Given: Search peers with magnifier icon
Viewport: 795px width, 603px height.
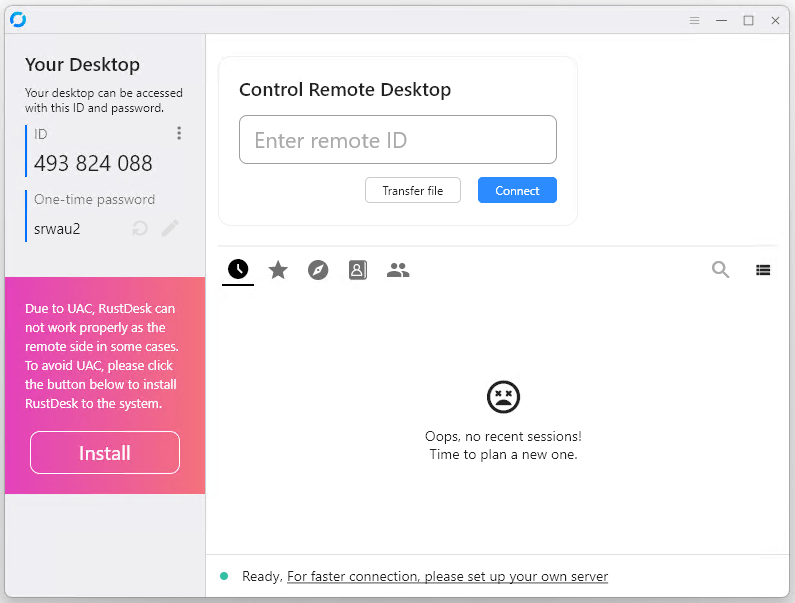Looking at the screenshot, I should [720, 269].
